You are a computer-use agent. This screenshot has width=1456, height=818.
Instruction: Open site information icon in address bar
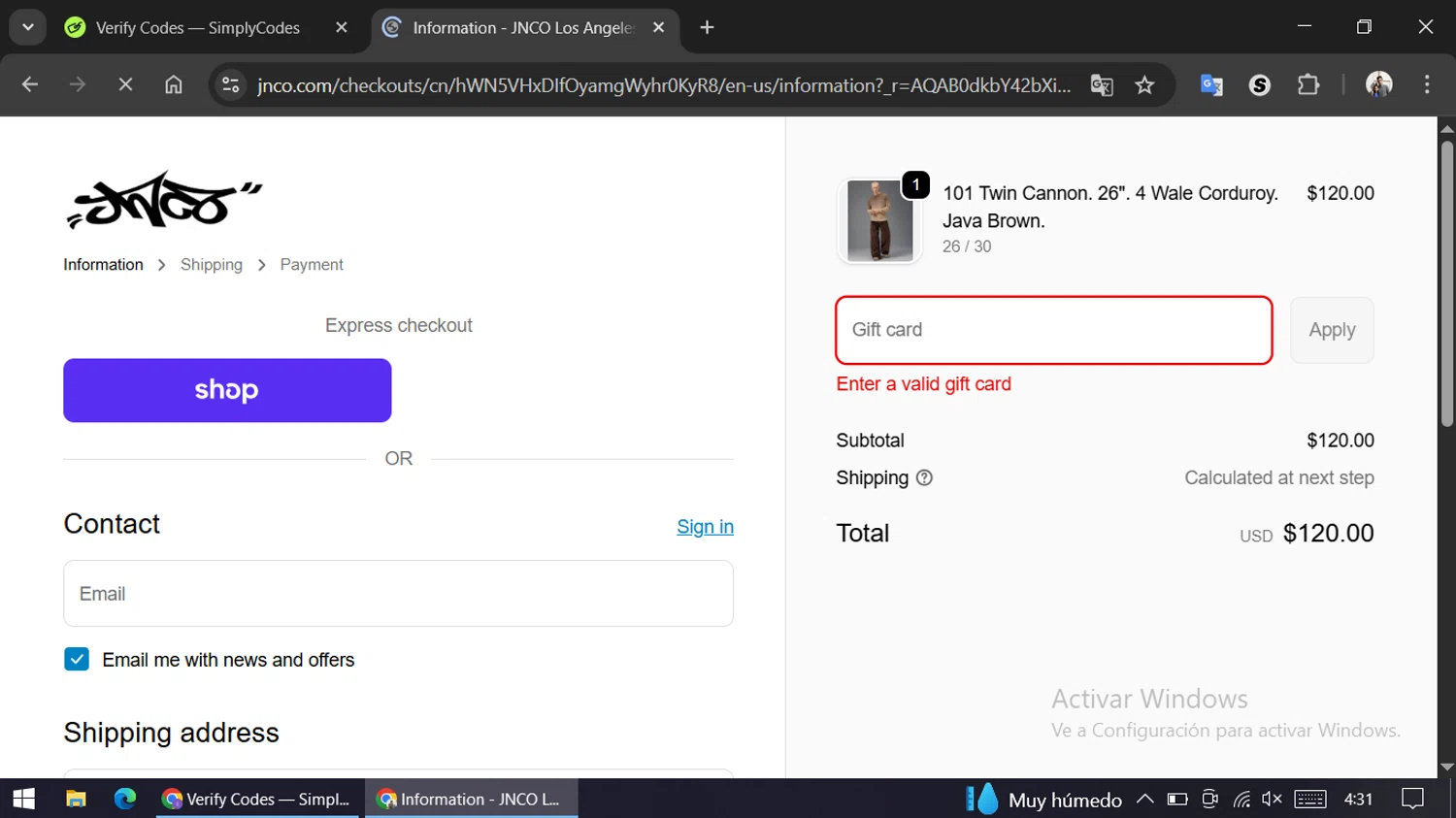(231, 85)
